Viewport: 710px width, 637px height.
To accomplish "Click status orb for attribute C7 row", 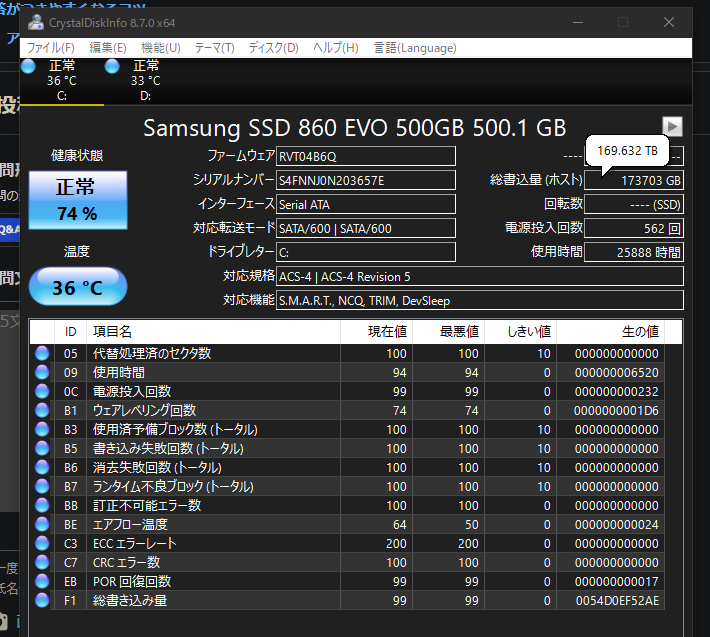I will point(42,562).
